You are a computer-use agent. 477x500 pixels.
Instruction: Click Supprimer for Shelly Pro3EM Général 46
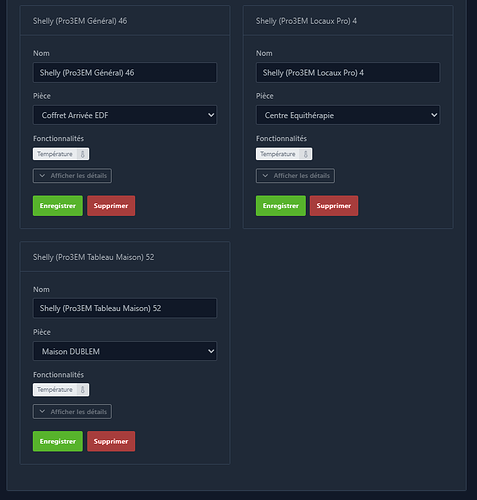(x=111, y=206)
